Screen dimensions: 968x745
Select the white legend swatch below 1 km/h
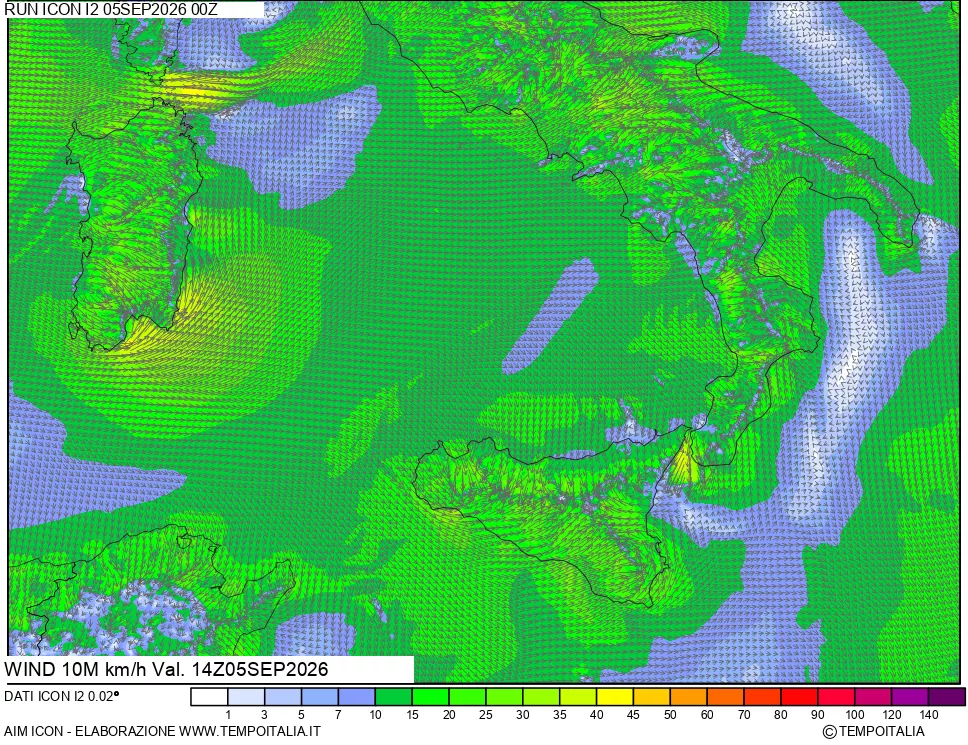(x=209, y=697)
